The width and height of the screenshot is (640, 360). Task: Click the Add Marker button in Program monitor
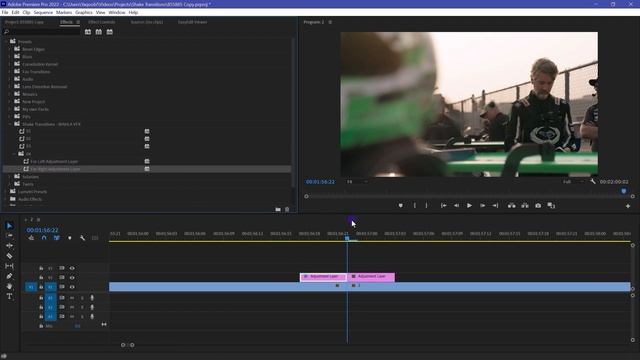(x=401, y=206)
